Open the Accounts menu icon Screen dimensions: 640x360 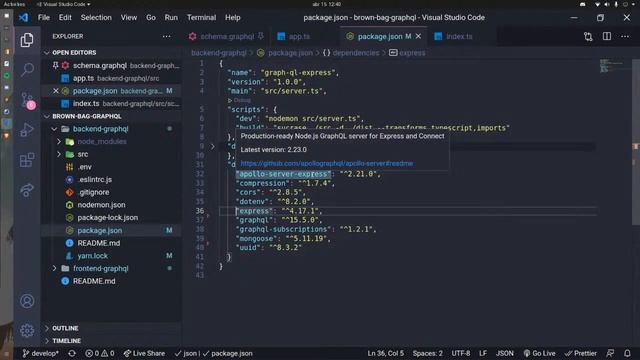(x=27, y=301)
